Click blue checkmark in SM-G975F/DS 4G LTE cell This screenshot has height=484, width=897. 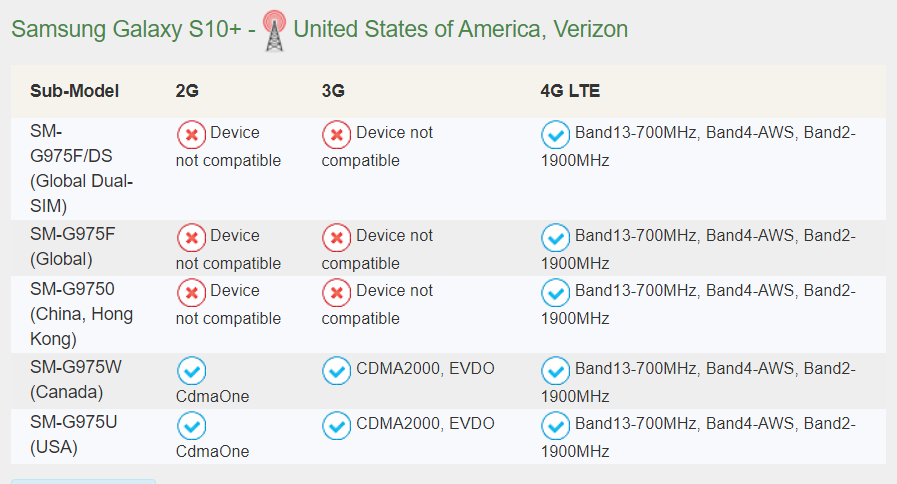(555, 135)
